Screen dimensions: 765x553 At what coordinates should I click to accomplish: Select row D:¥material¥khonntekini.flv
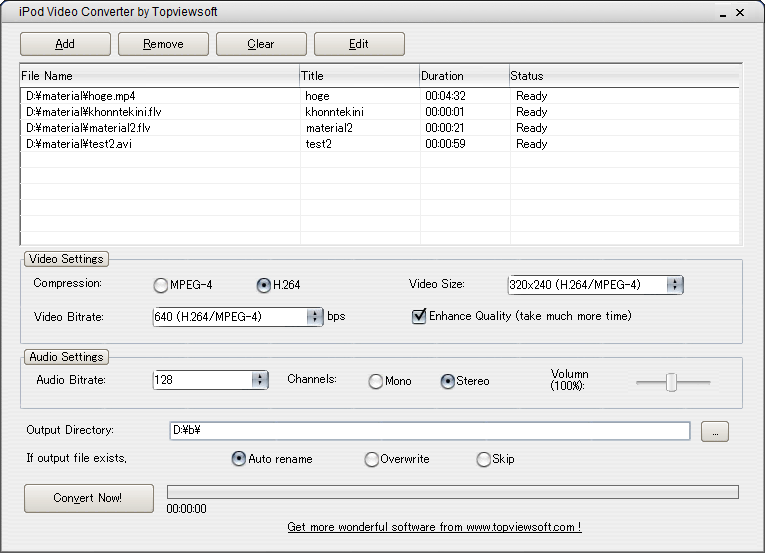pyautogui.click(x=380, y=112)
